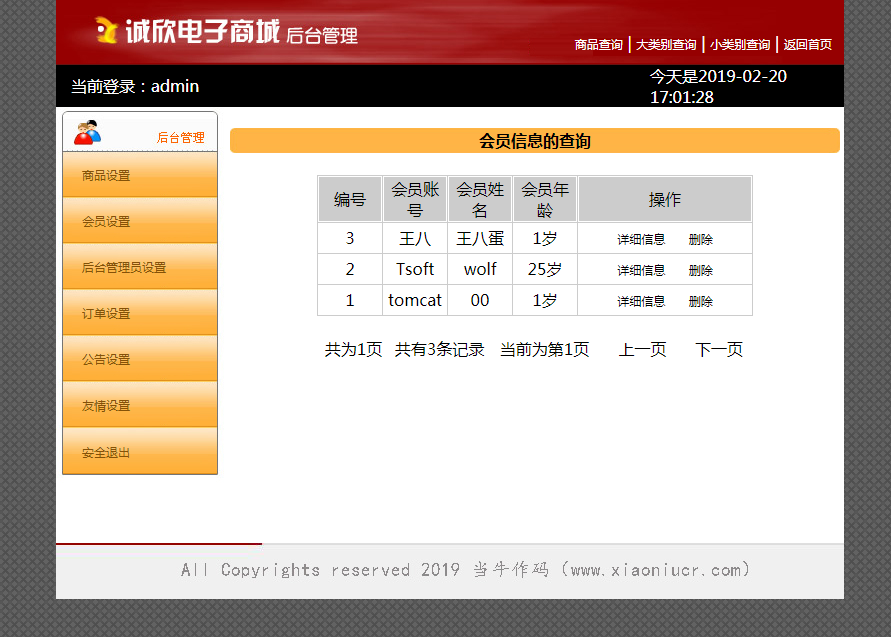Click the 共有3条记录 text

coord(439,349)
